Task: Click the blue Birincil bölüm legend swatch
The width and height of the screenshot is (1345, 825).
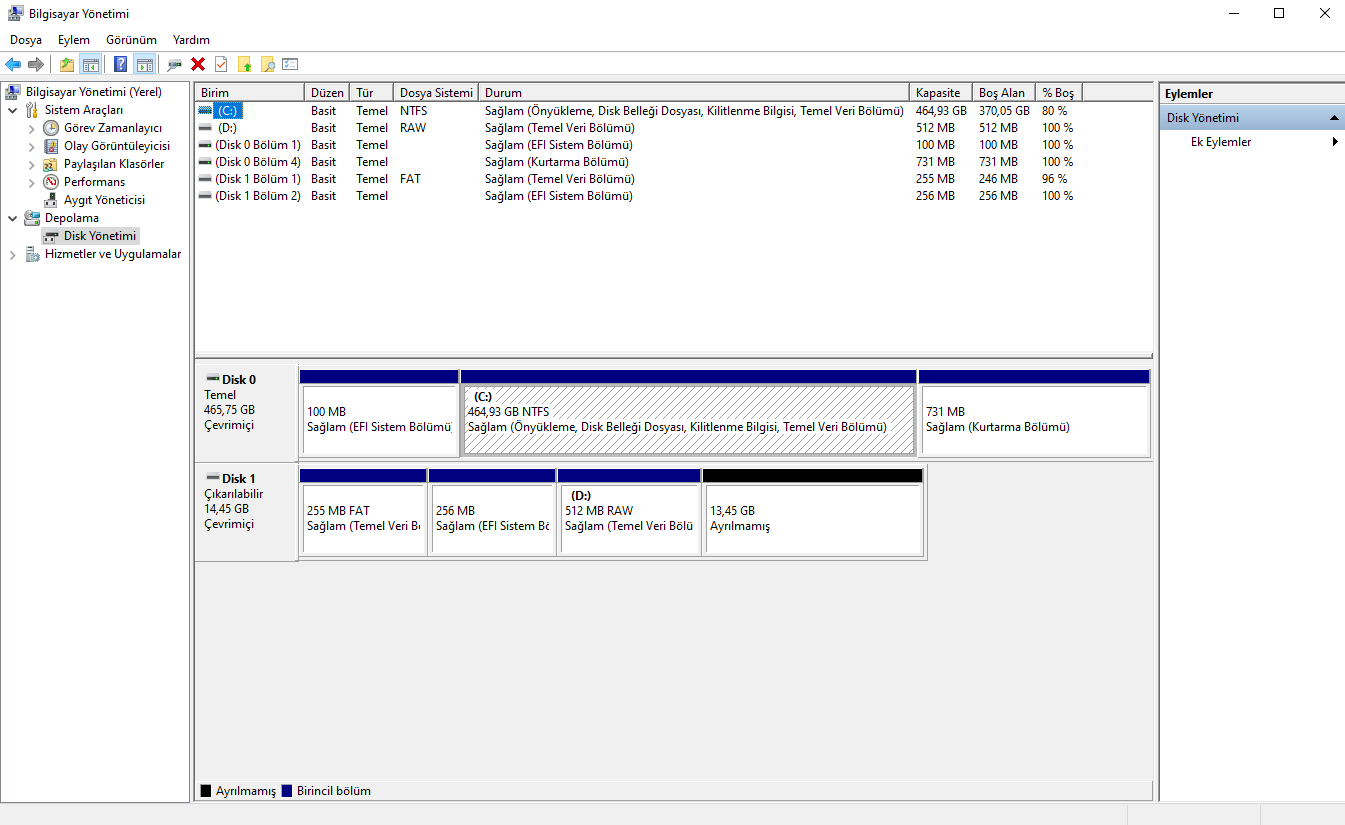Action: (287, 791)
